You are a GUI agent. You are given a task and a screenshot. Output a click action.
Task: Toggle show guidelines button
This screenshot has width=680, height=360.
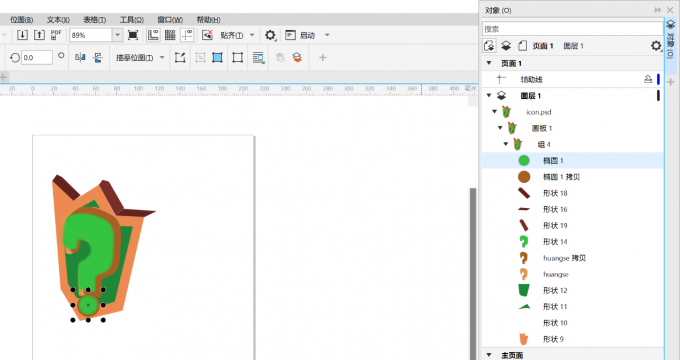point(187,35)
